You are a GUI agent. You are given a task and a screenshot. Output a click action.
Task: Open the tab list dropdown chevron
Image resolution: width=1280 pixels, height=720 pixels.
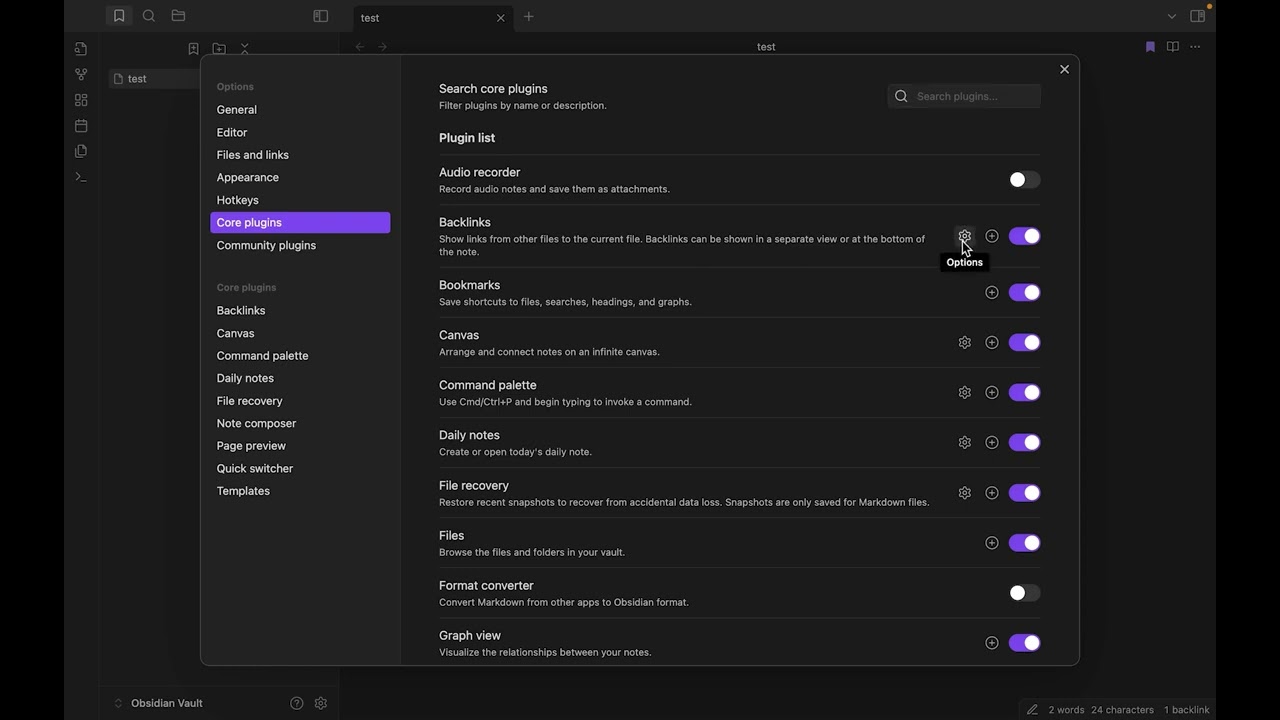[1172, 16]
